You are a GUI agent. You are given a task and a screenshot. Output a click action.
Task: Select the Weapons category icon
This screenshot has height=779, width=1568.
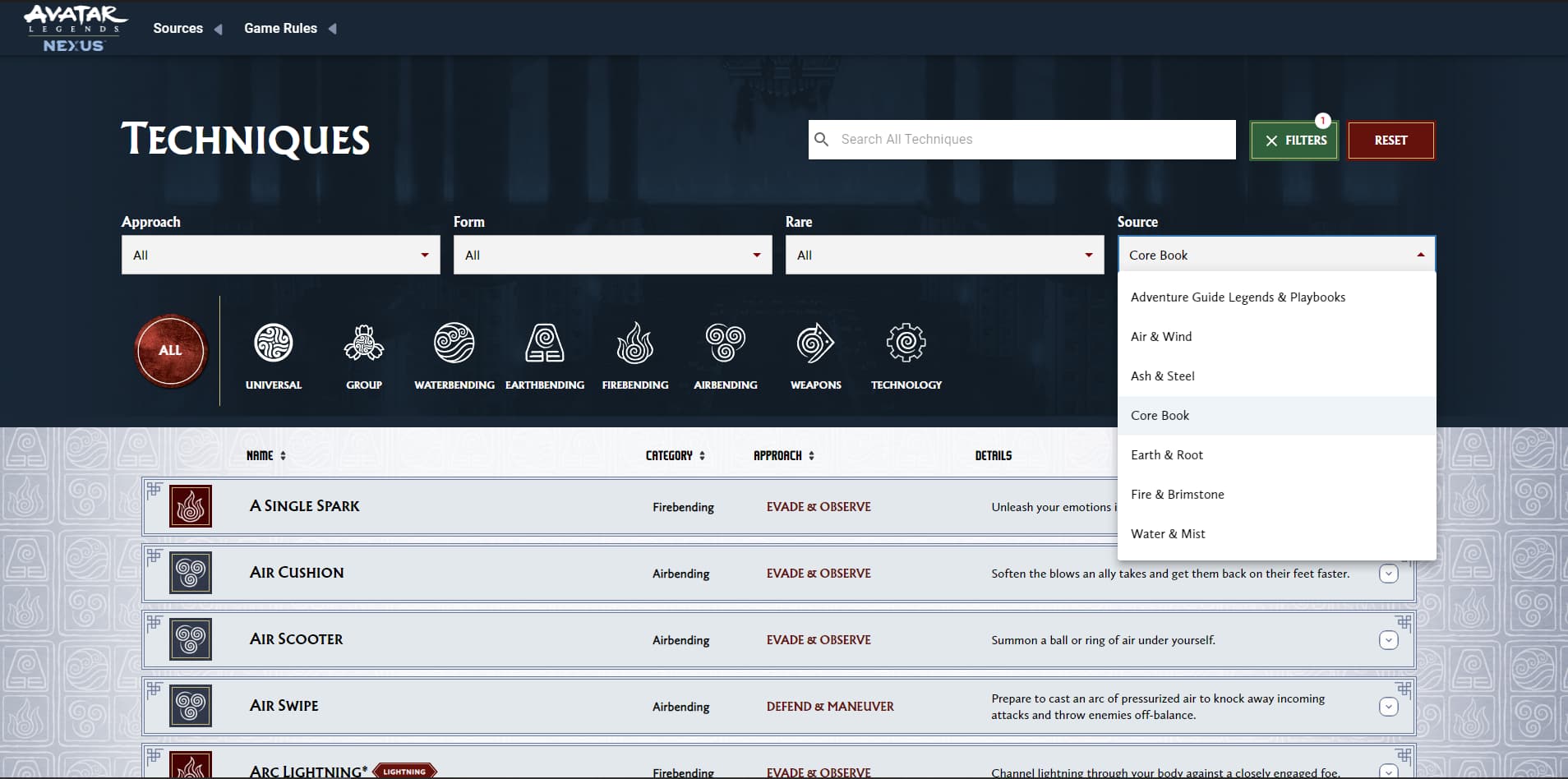click(815, 343)
